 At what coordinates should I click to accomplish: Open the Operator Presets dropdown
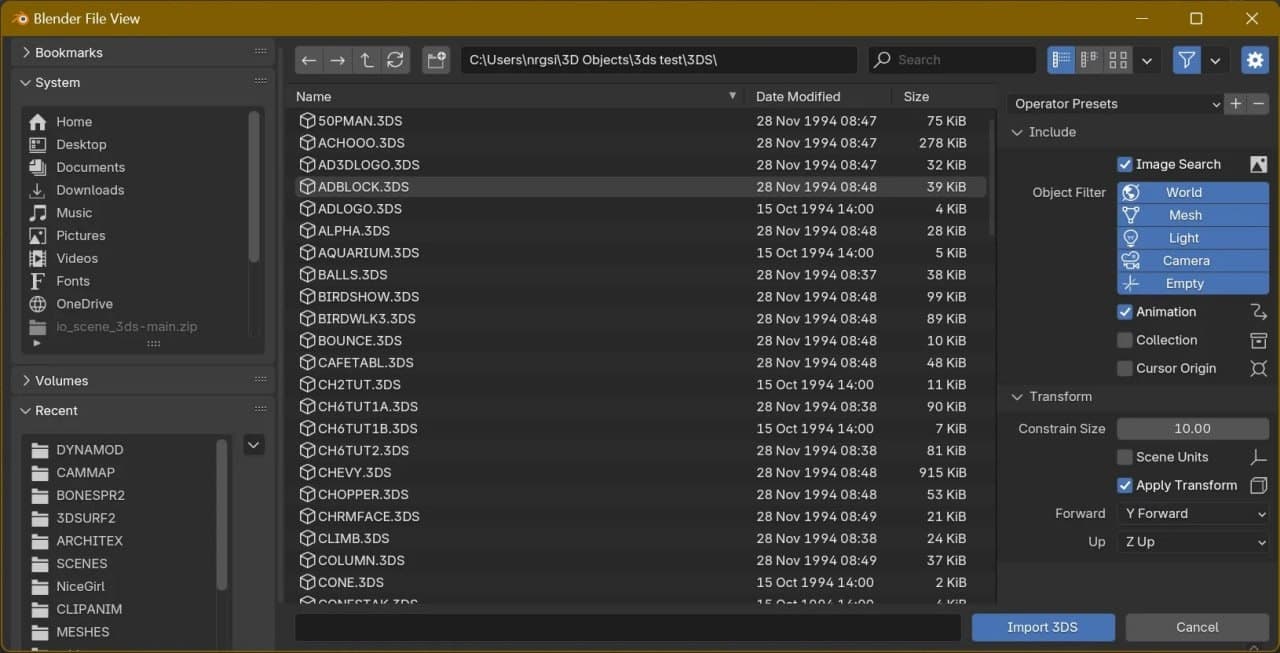(x=1116, y=104)
